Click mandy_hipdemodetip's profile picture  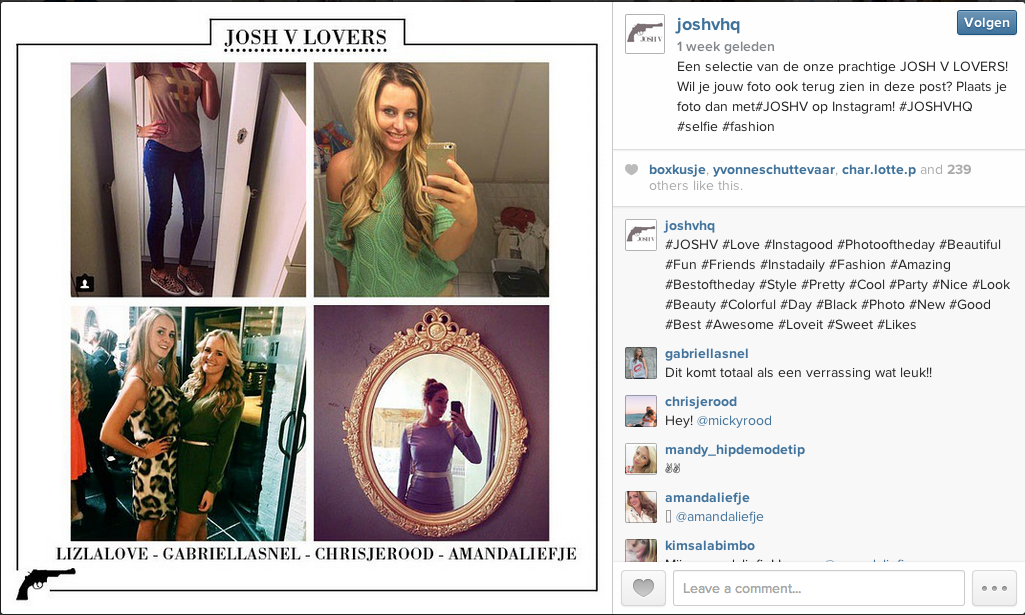[641, 459]
